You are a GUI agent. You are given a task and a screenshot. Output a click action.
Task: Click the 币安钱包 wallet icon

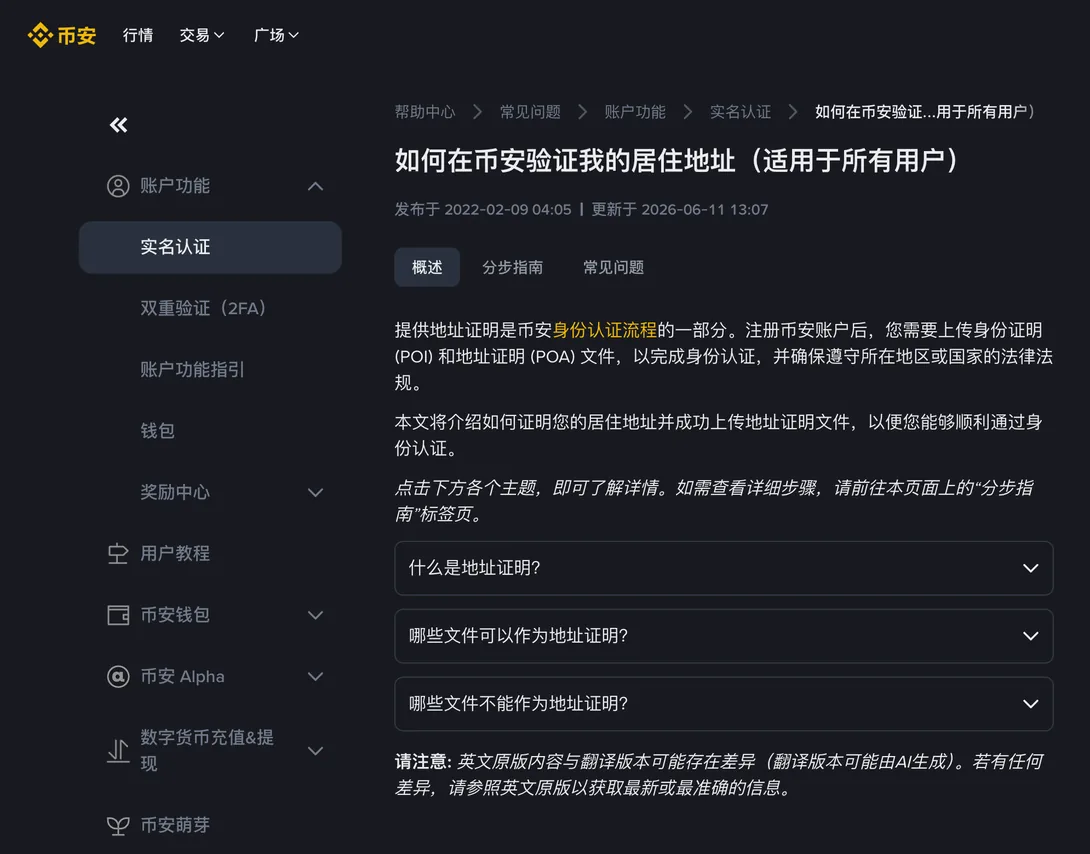118,615
